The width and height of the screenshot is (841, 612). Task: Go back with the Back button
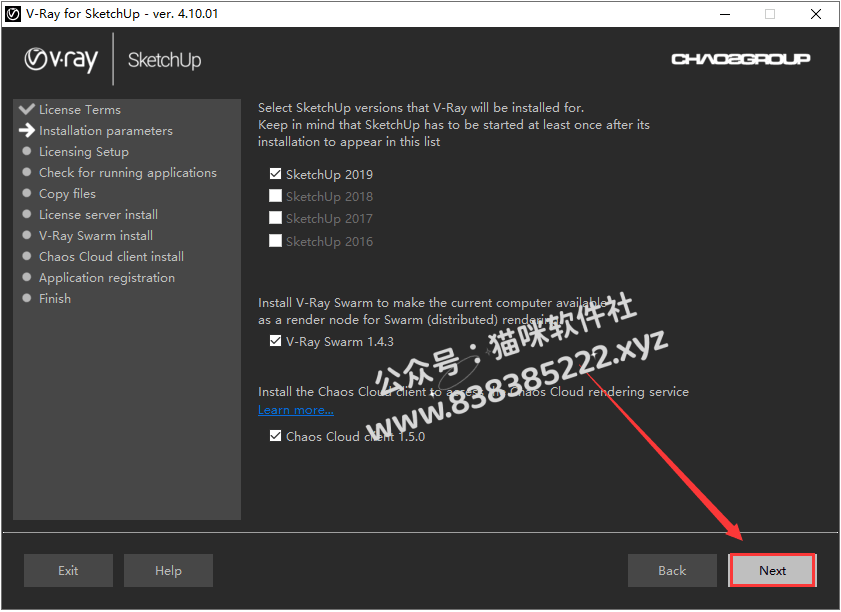coord(672,571)
